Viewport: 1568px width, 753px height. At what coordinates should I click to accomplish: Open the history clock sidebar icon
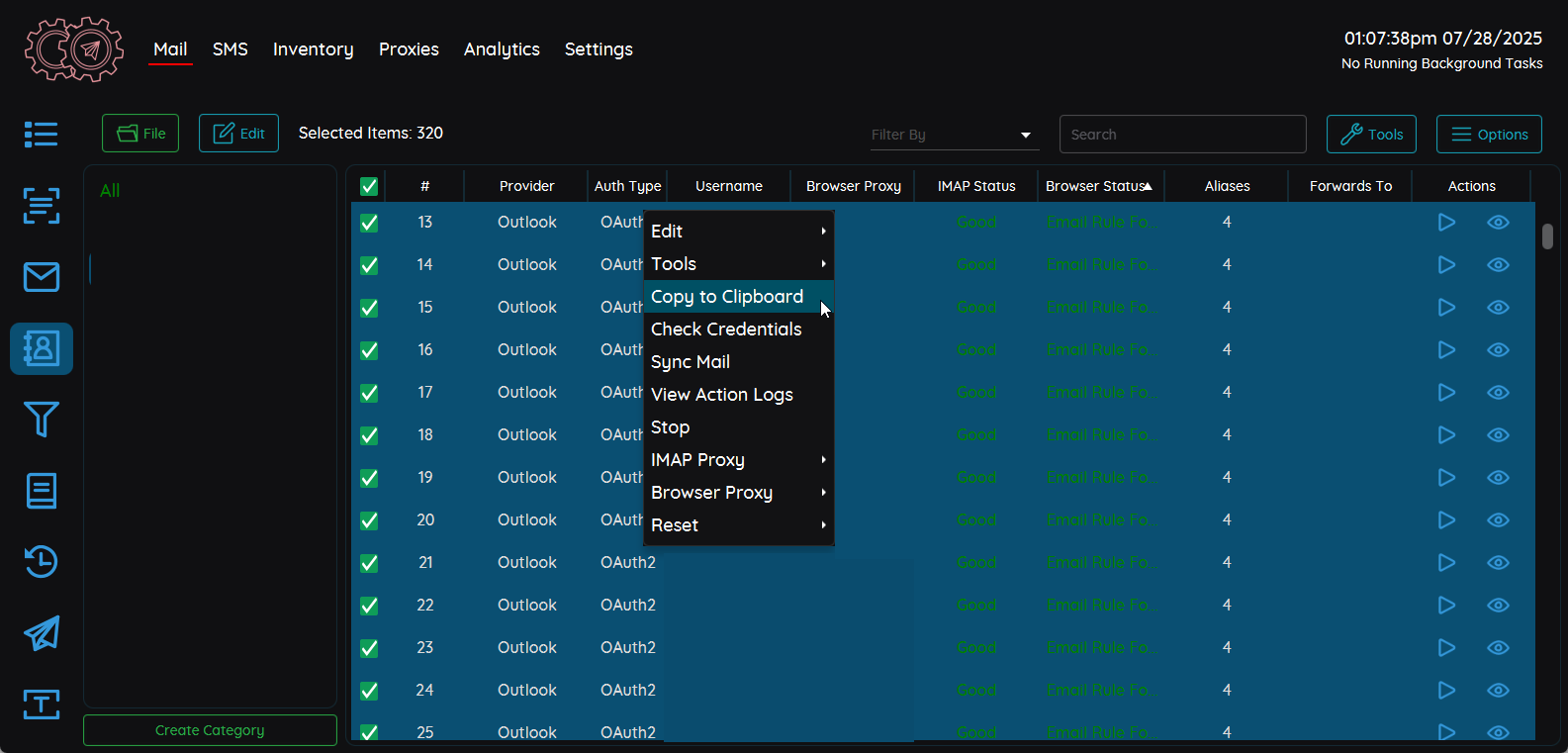click(41, 562)
